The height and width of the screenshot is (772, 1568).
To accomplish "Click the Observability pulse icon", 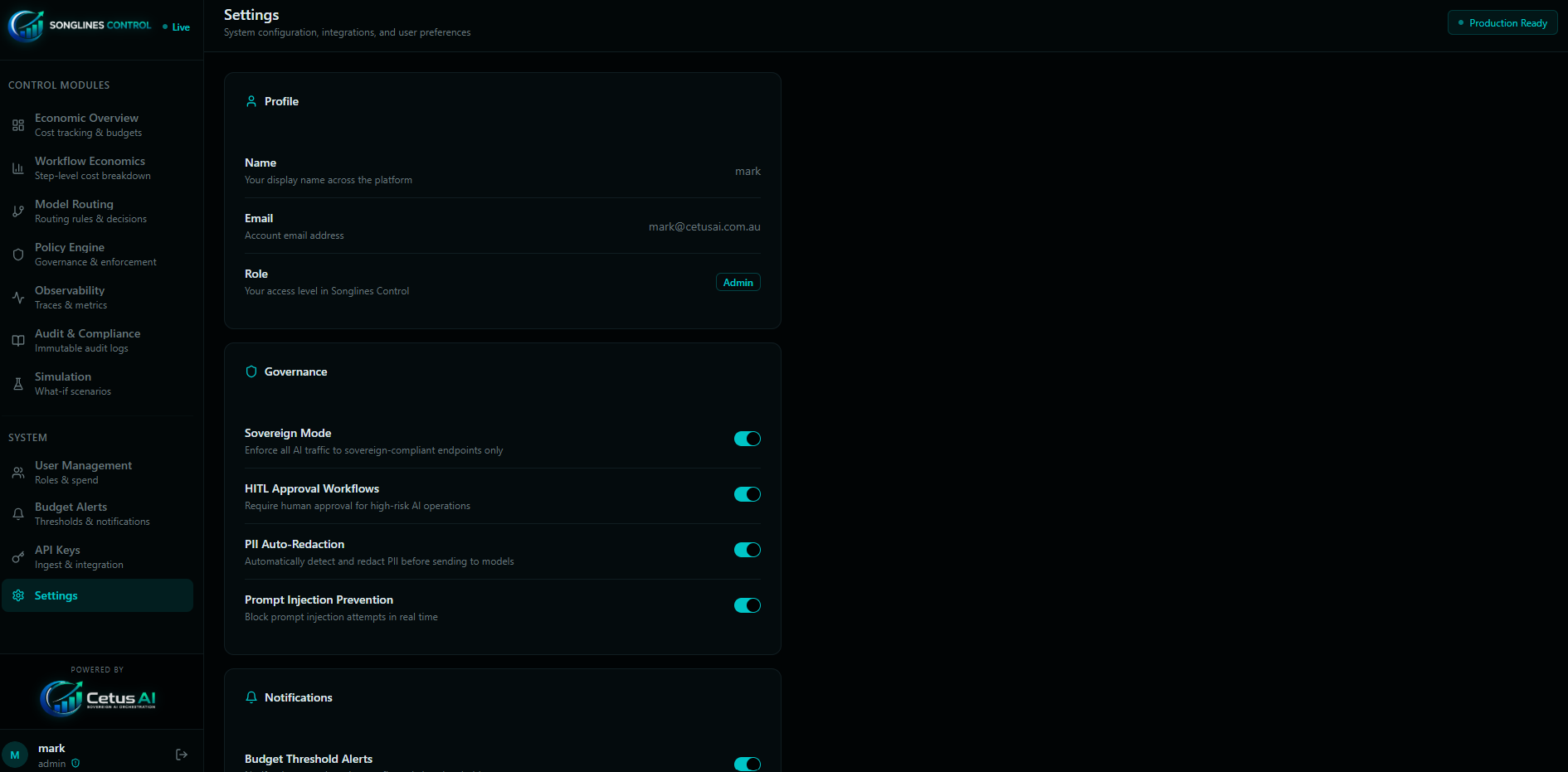I will coord(18,298).
